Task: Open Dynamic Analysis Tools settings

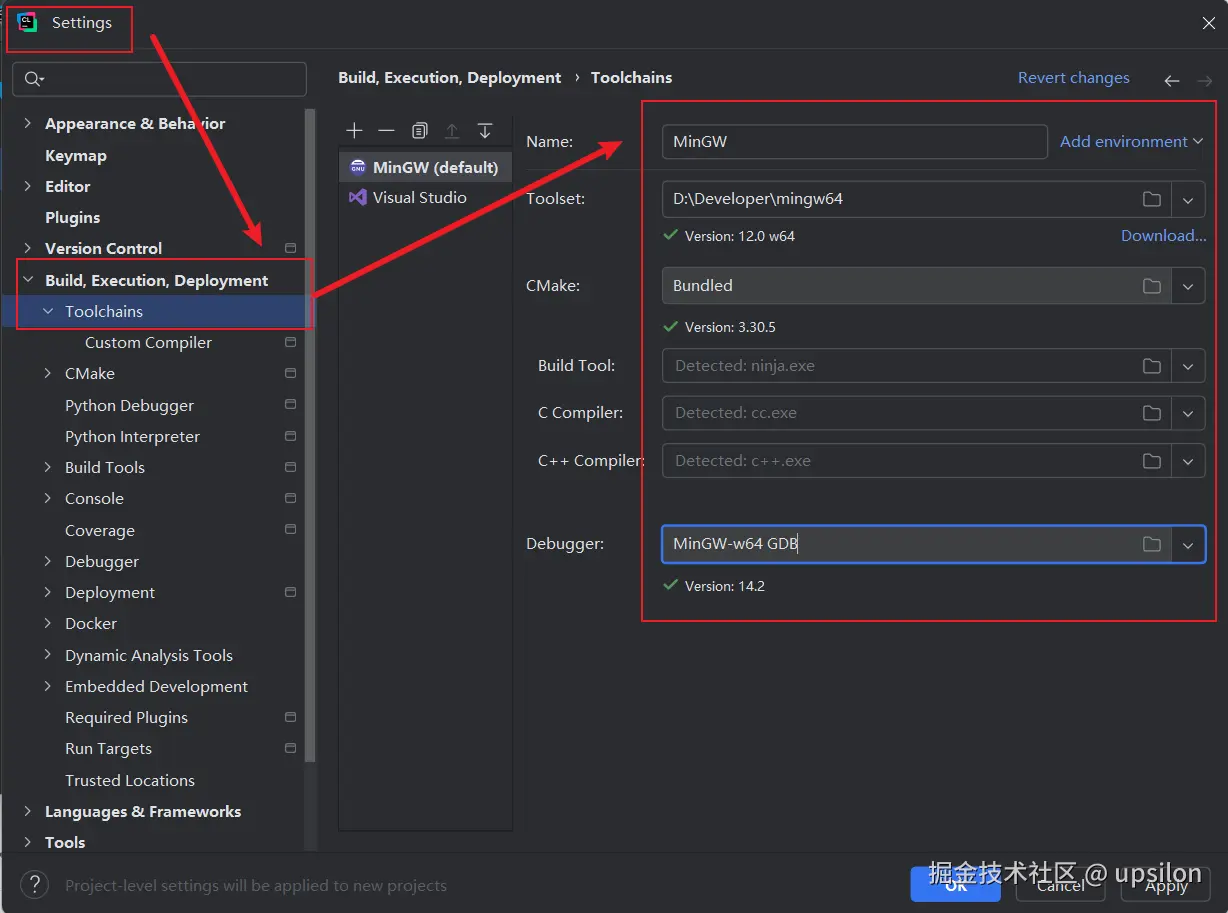Action: [x=149, y=655]
